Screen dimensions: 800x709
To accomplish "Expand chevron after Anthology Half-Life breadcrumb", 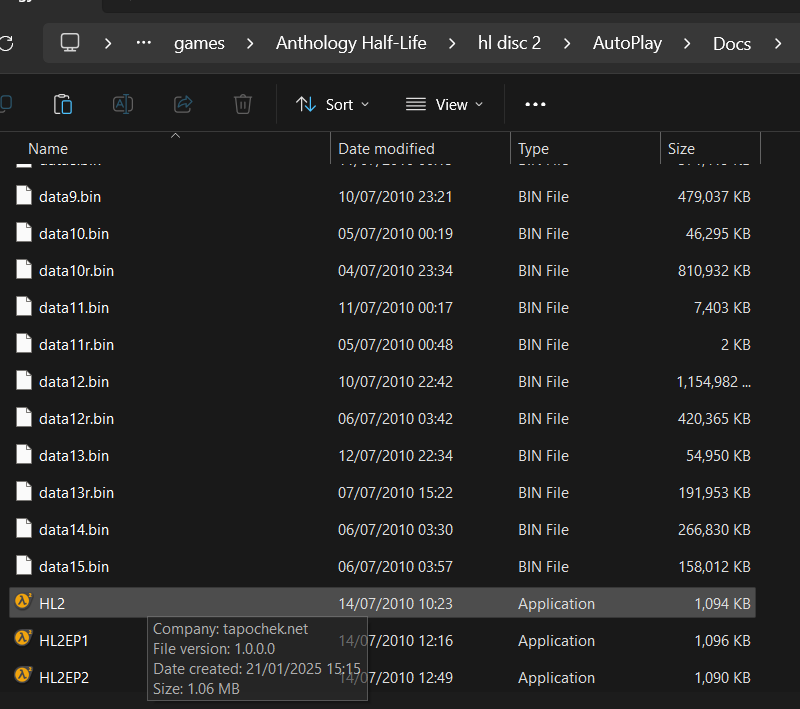I will pos(452,43).
